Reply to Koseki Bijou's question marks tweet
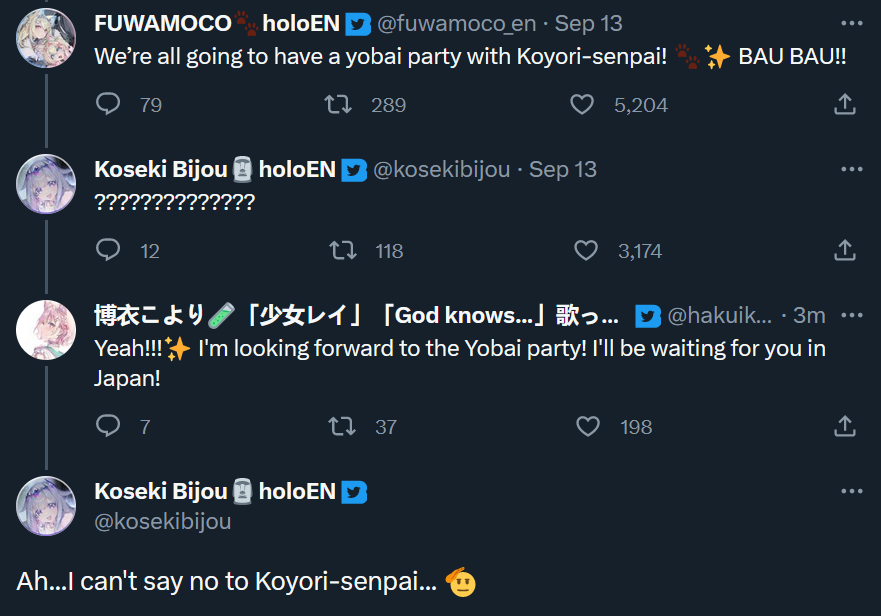 click(x=108, y=250)
